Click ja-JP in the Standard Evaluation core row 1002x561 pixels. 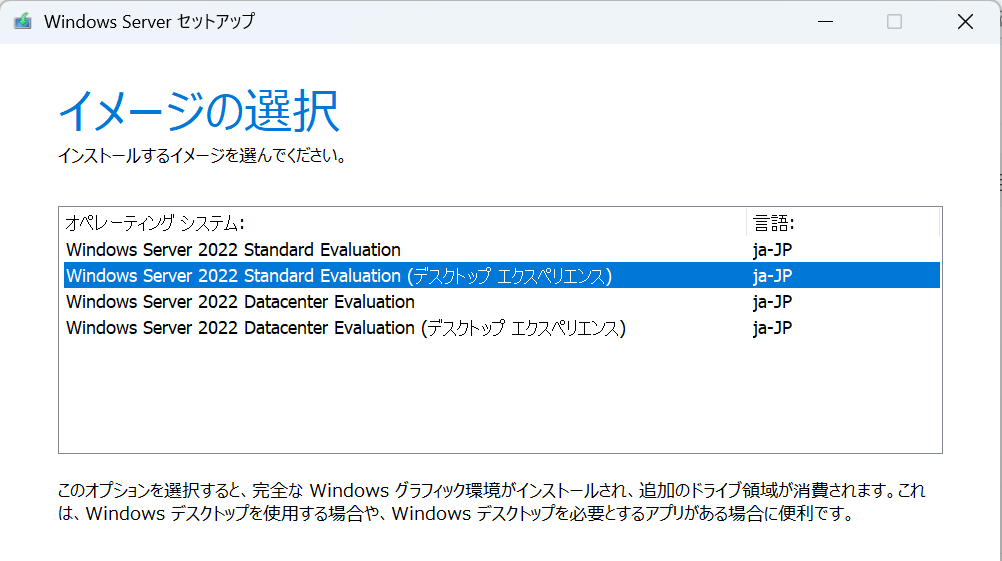point(772,250)
